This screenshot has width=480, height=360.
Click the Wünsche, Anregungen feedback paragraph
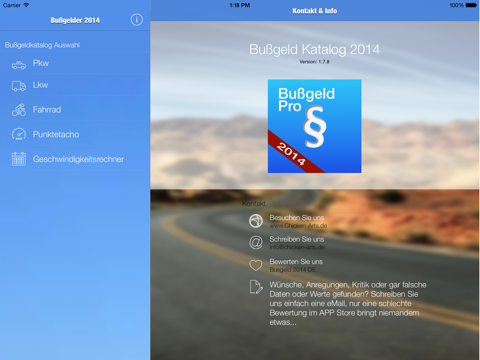point(348,303)
